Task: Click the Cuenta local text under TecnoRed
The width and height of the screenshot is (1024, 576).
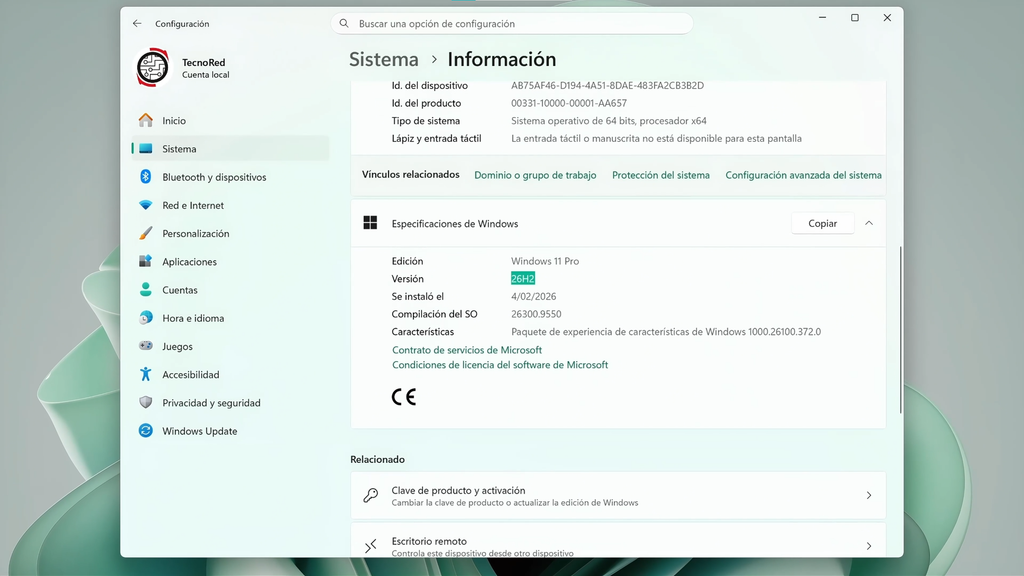Action: (206, 75)
